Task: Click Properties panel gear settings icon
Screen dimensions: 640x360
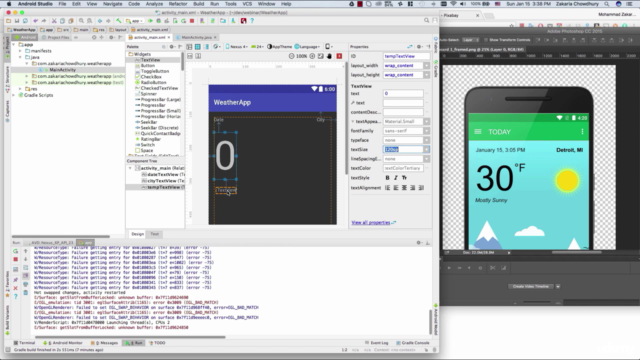Action: click(420, 47)
